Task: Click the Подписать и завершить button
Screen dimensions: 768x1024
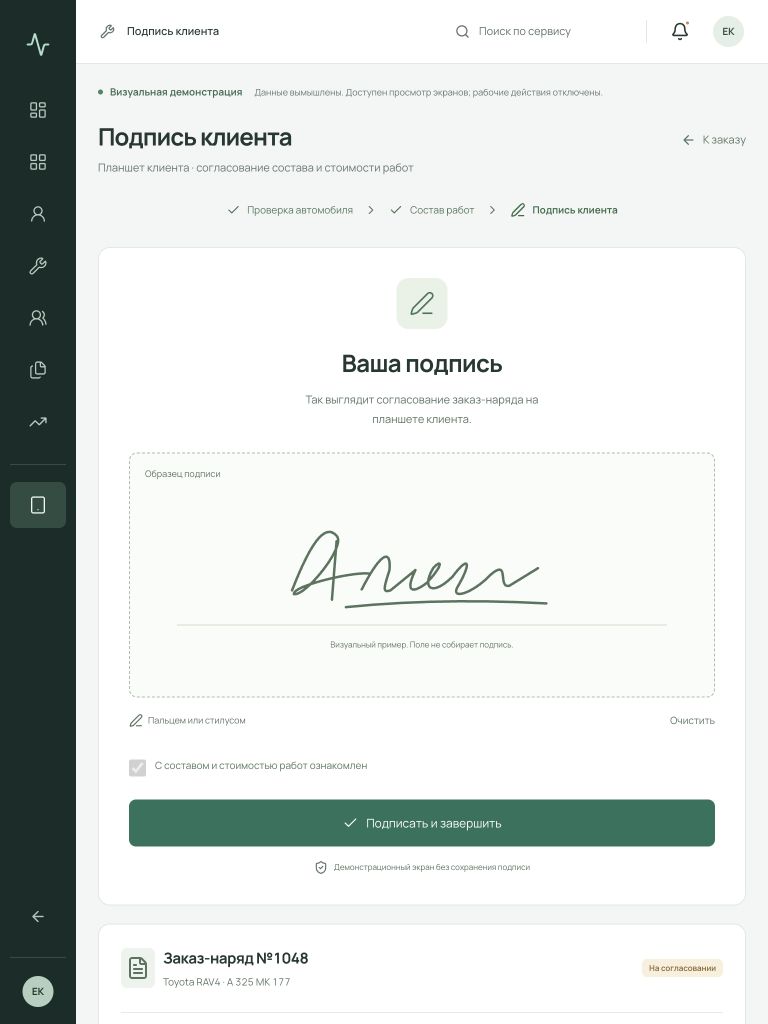Action: pyautogui.click(x=422, y=823)
